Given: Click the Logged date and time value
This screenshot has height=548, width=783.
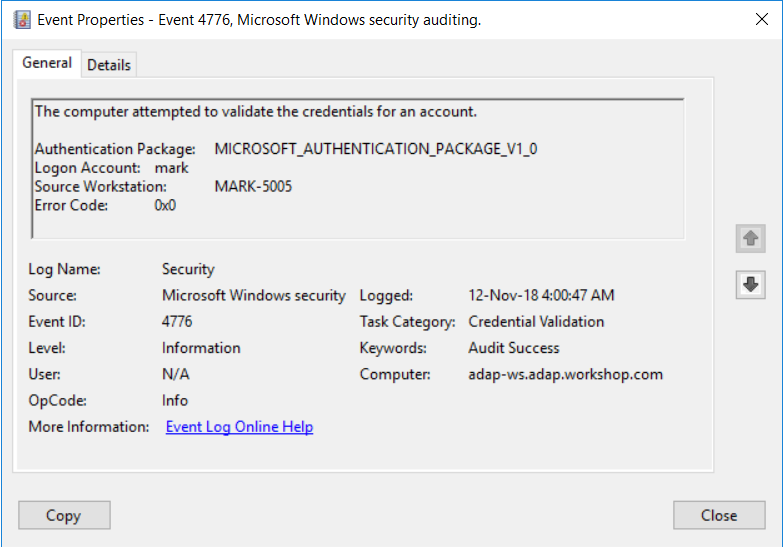Looking at the screenshot, I should pyautogui.click(x=541, y=295).
